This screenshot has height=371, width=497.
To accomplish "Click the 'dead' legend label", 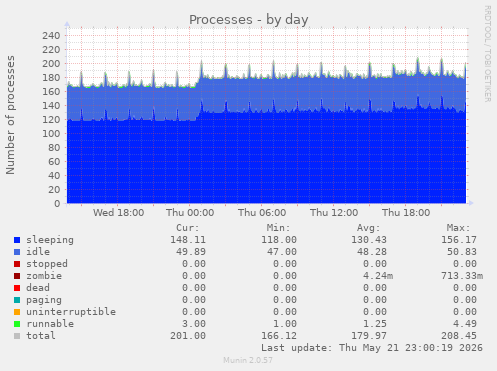I will 38,288.
